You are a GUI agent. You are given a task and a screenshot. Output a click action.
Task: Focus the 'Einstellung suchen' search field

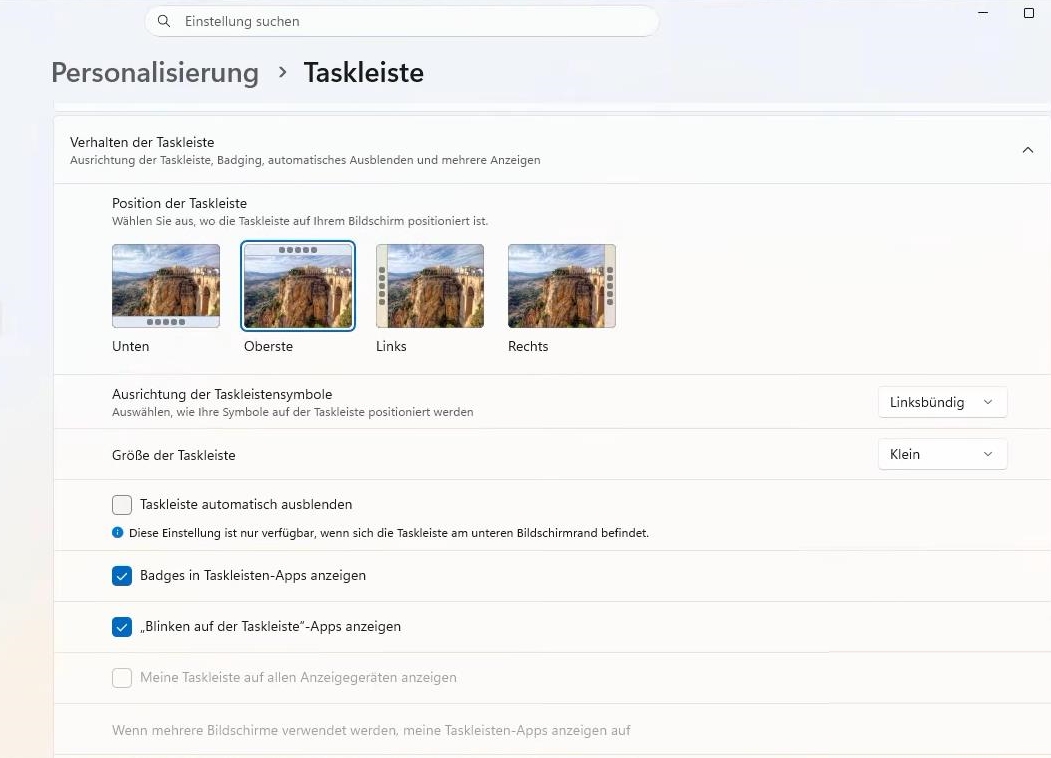point(401,21)
